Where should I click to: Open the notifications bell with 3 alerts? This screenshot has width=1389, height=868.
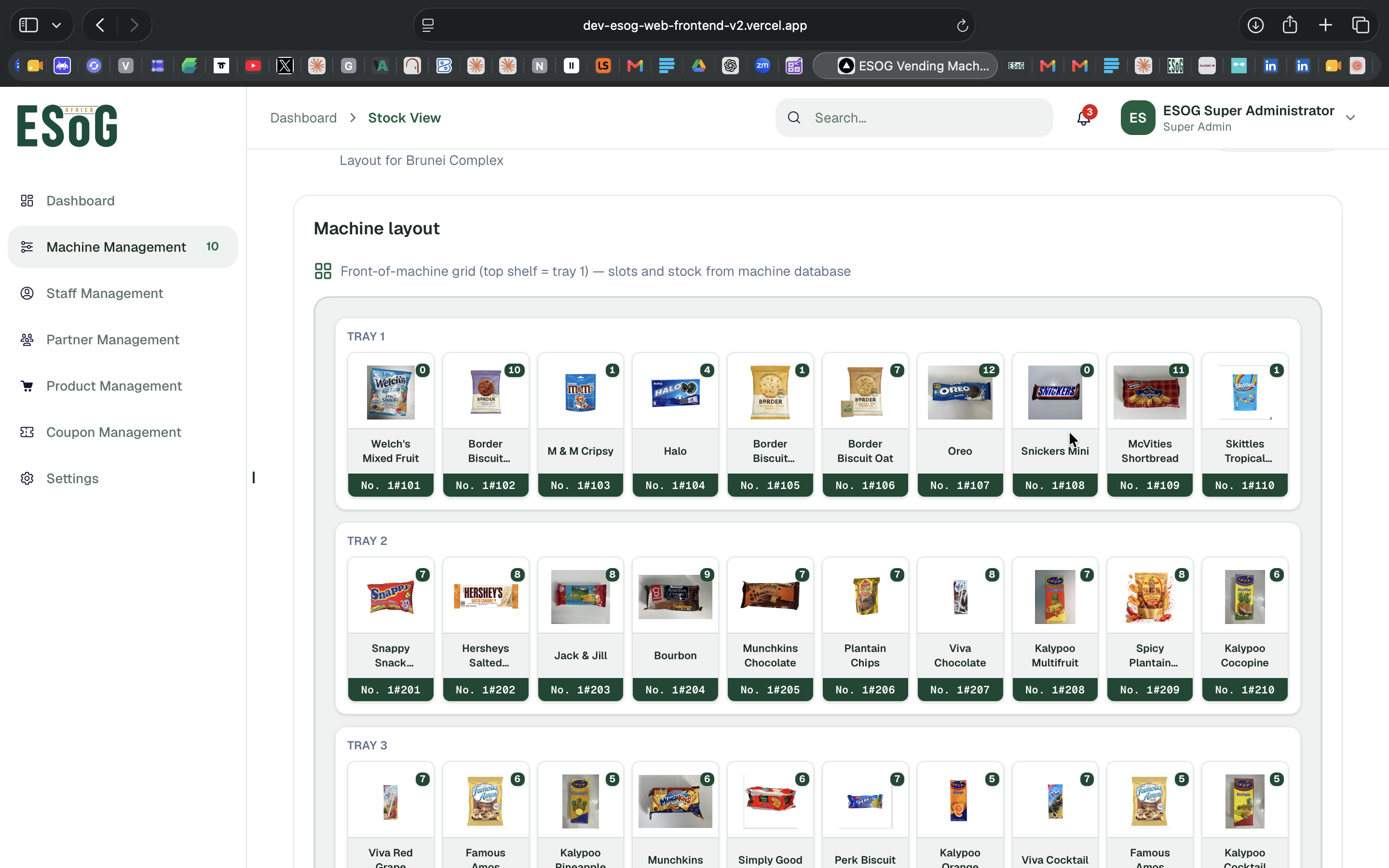point(1084,118)
